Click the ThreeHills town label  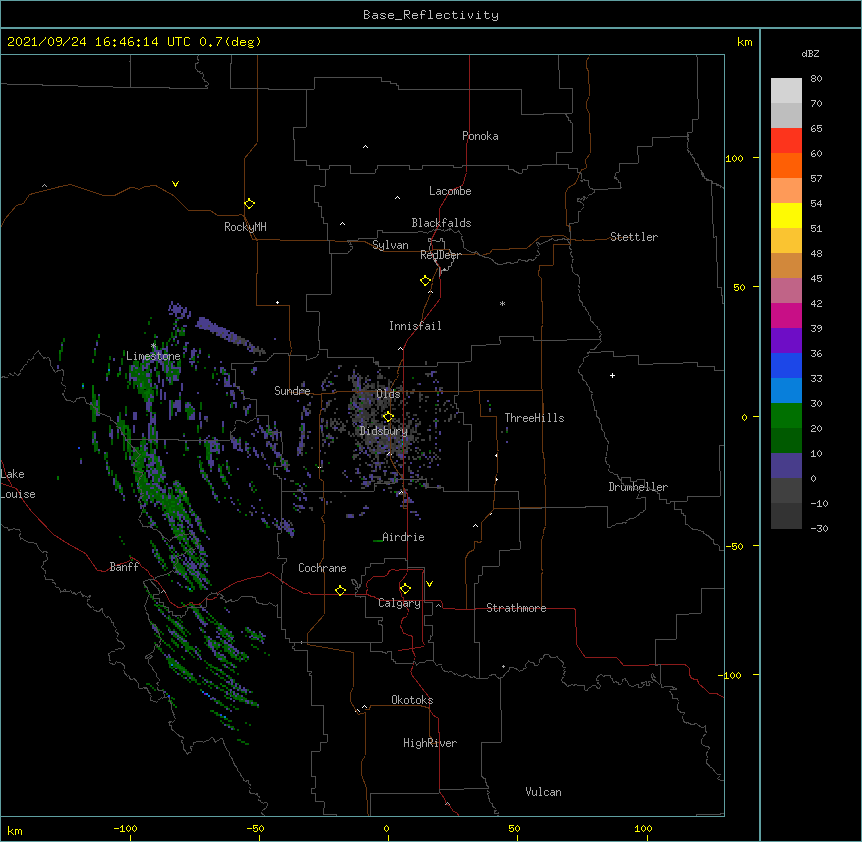coord(534,418)
